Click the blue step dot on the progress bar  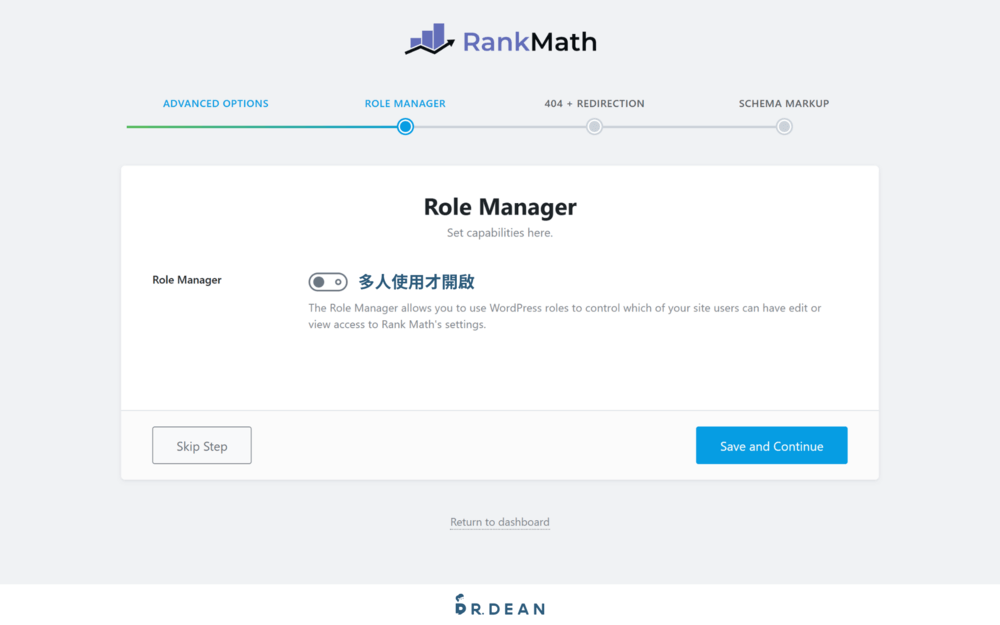click(x=405, y=126)
